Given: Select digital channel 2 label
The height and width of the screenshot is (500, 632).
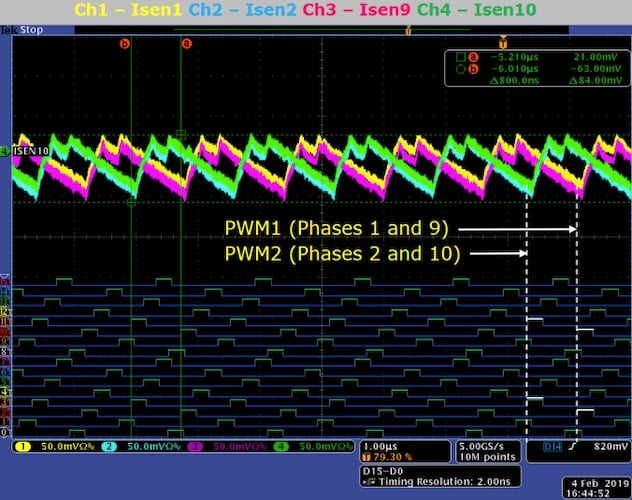Looking at the screenshot, I should 5,412.
